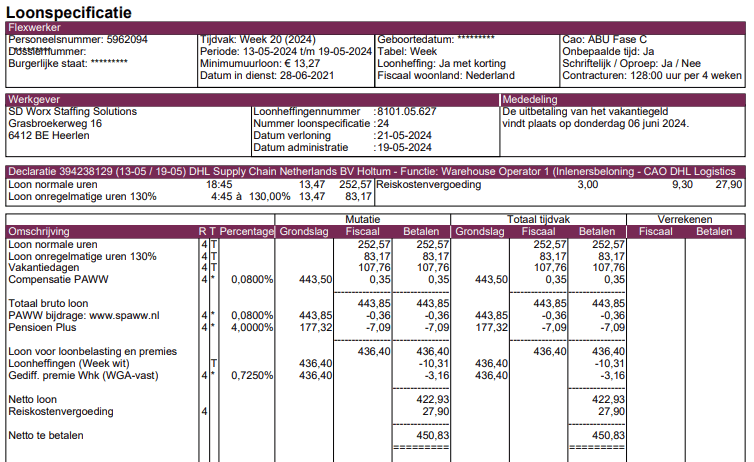
Task: Click the Cao: ABU Fase C text
Action: pyautogui.click(x=604, y=40)
